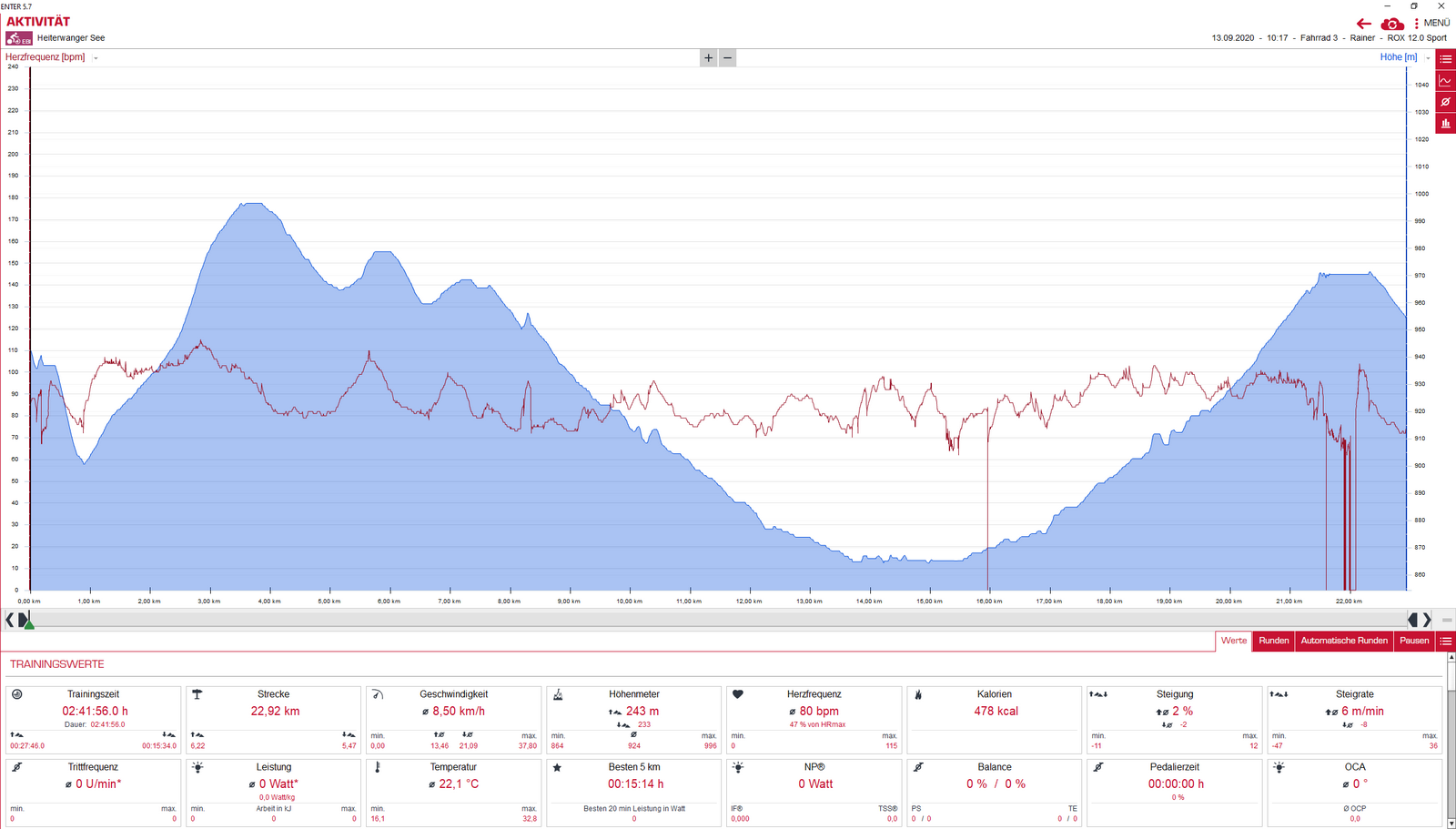1456x829 pixels.
Task: Click the average symbol icon in sidebar
Action: [1445, 102]
